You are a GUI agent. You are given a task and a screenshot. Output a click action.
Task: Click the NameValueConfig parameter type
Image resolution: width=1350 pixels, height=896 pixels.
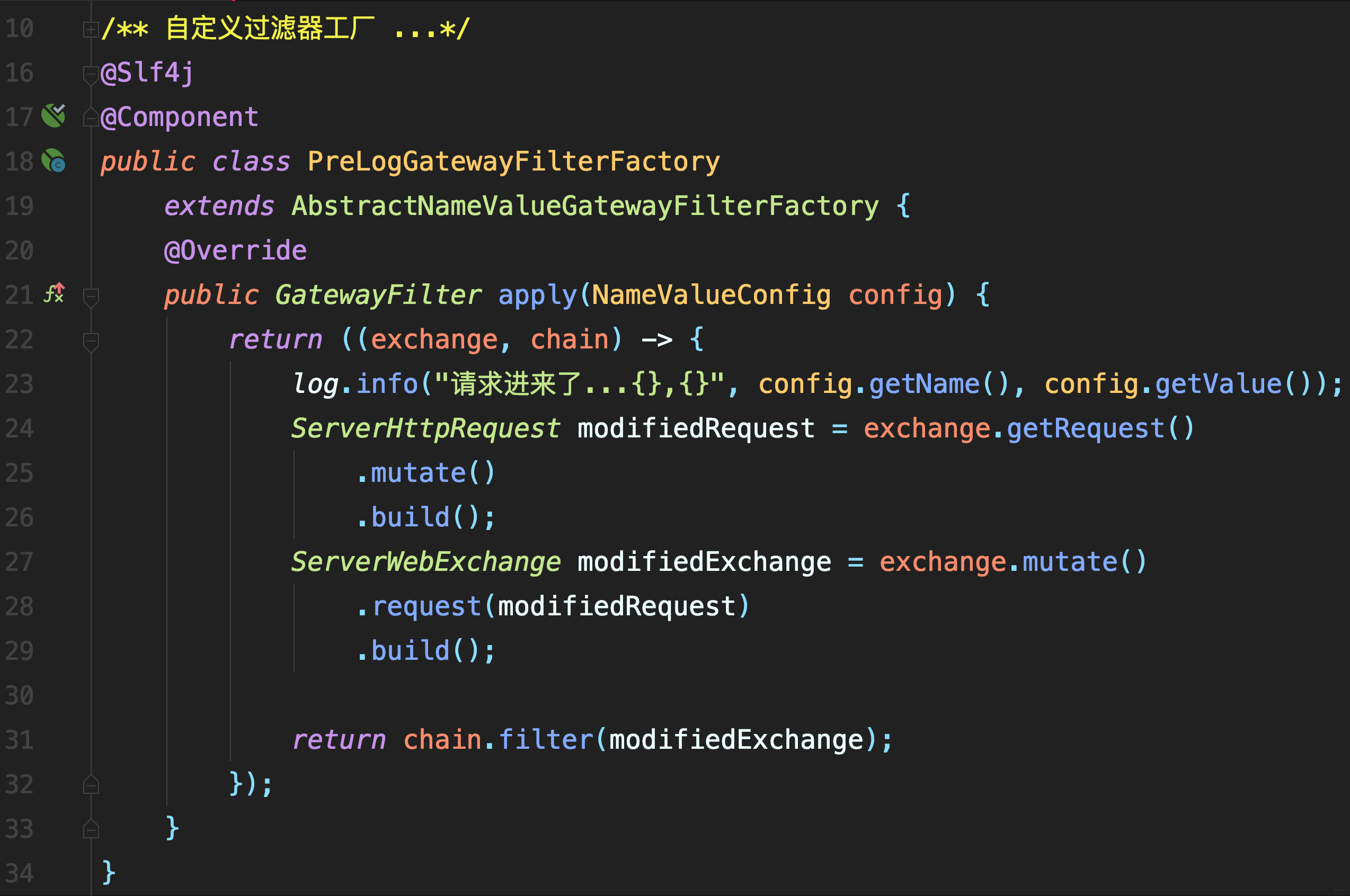point(710,295)
